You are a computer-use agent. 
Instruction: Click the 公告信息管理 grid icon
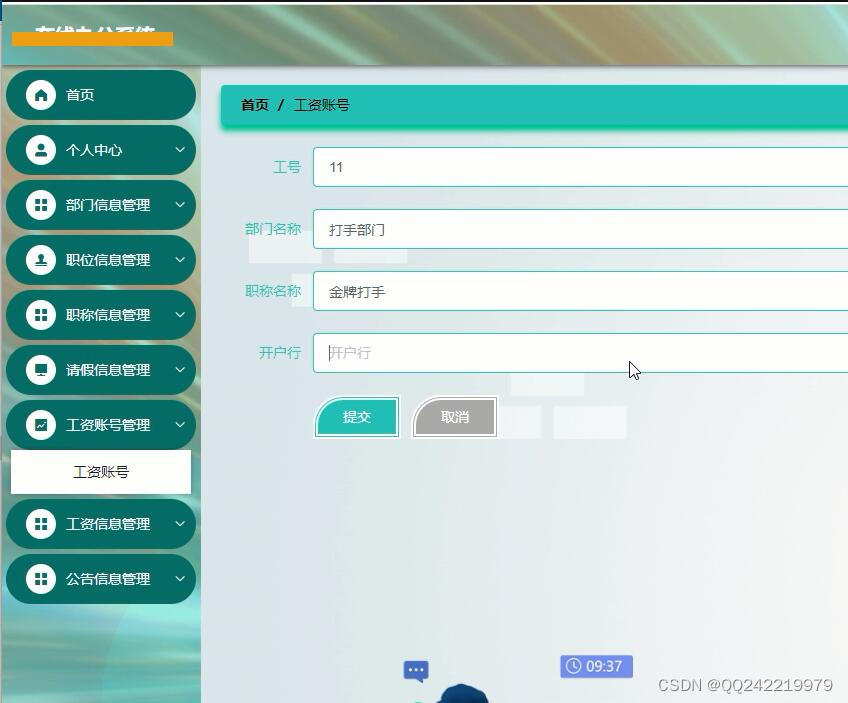(x=40, y=578)
